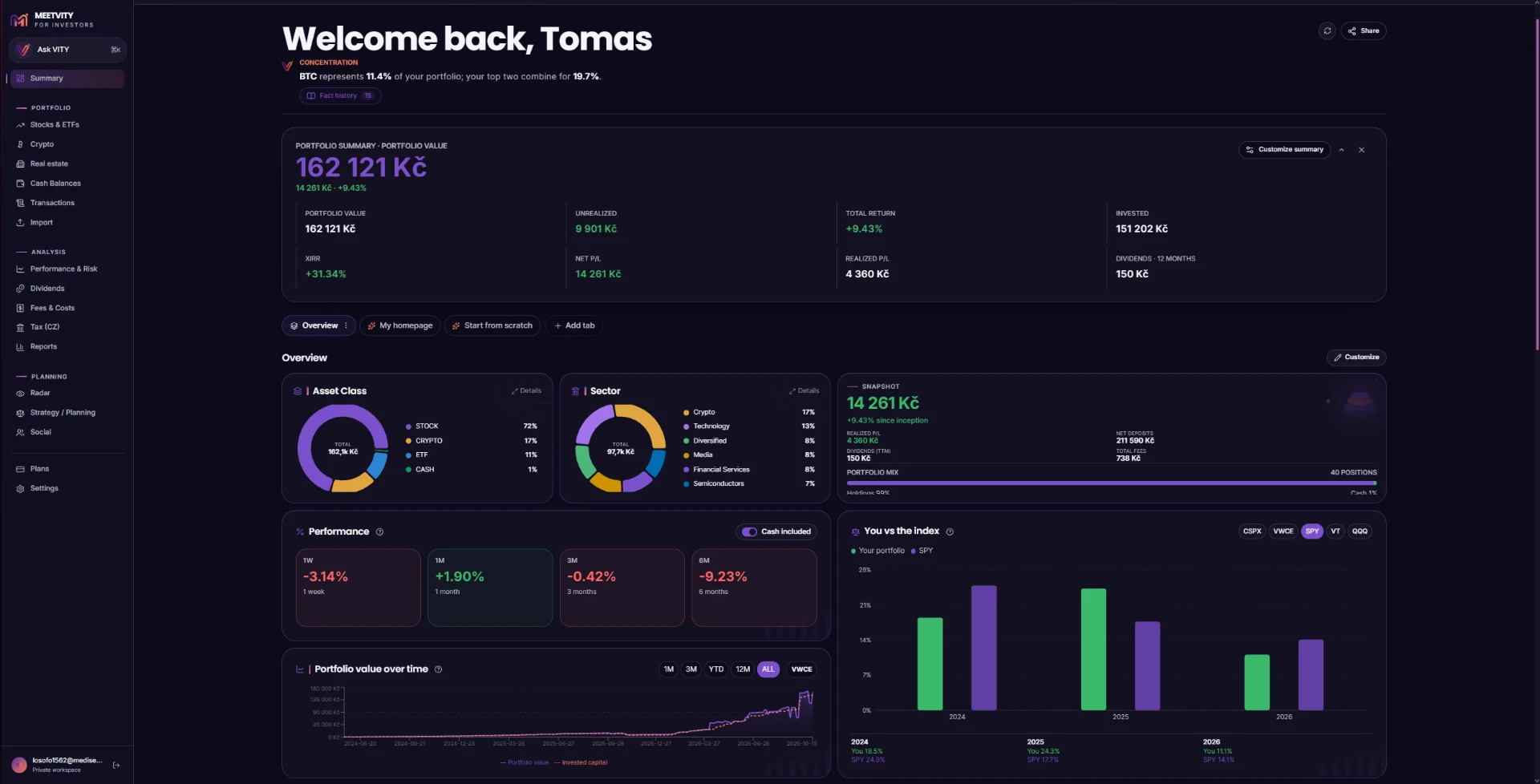Click the portfolio mix progress bar
Viewport: 1540px width, 784px height.
(1112, 483)
